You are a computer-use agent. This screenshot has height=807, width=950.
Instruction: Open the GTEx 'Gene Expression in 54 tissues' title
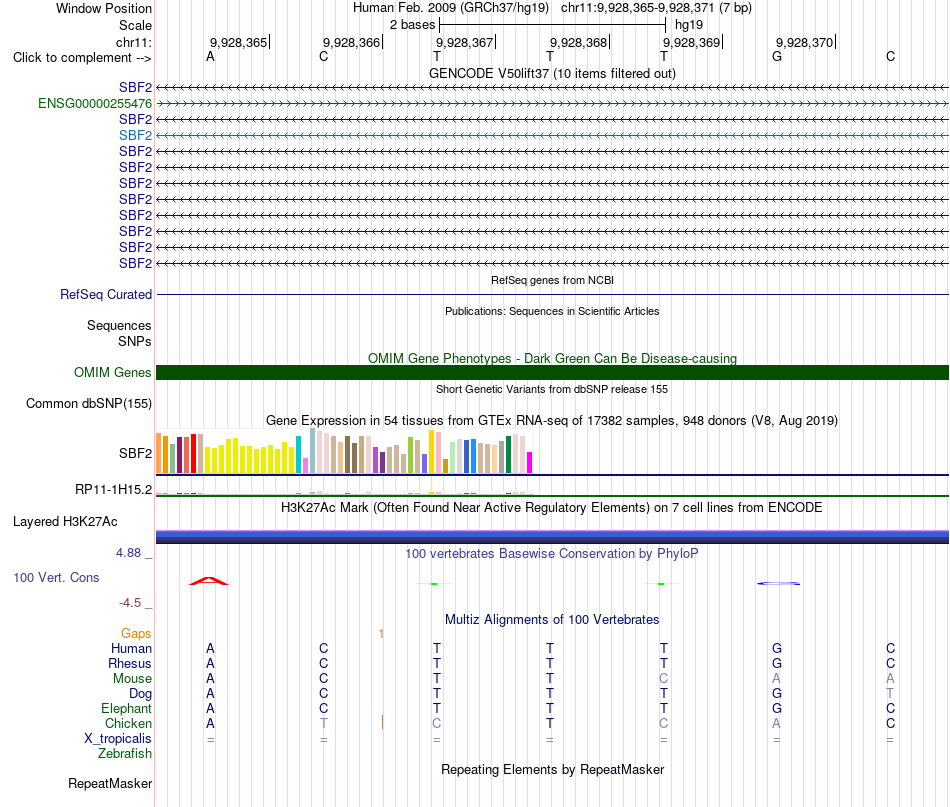click(x=552, y=420)
